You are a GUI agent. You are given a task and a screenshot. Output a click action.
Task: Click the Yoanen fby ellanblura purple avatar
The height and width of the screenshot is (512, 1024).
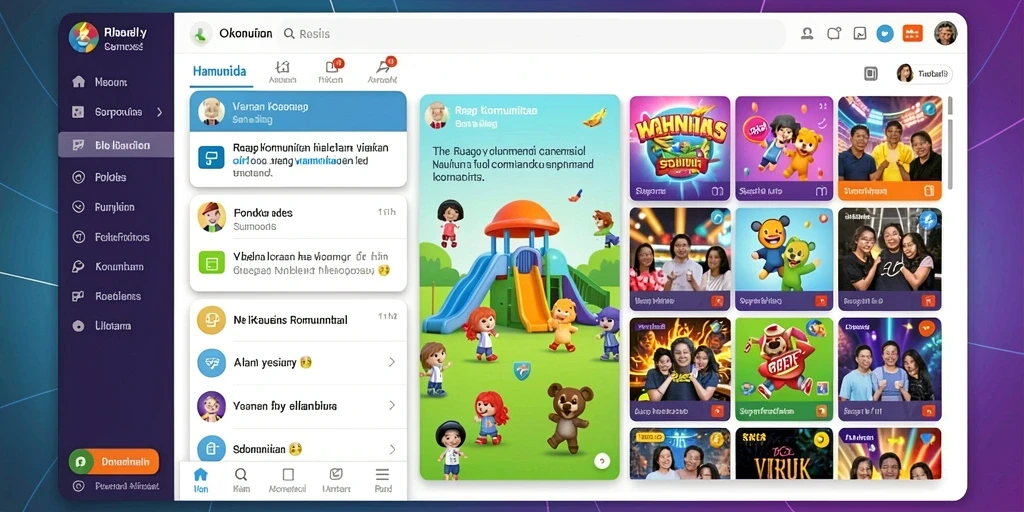point(212,406)
